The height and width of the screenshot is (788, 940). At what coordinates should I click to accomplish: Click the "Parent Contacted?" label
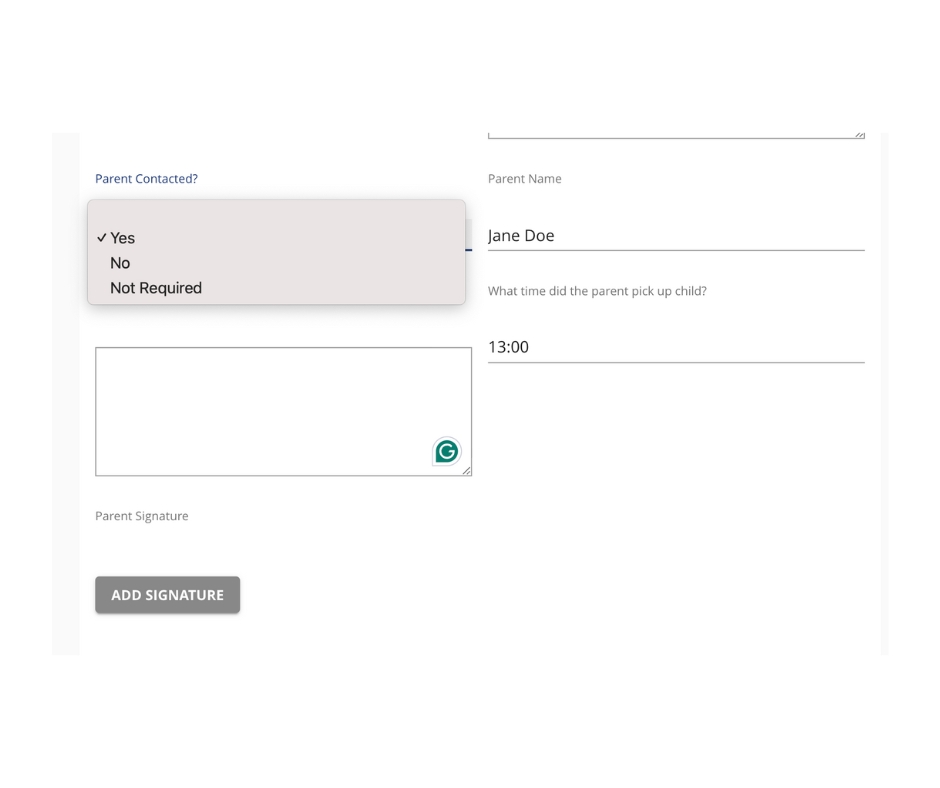point(146,179)
